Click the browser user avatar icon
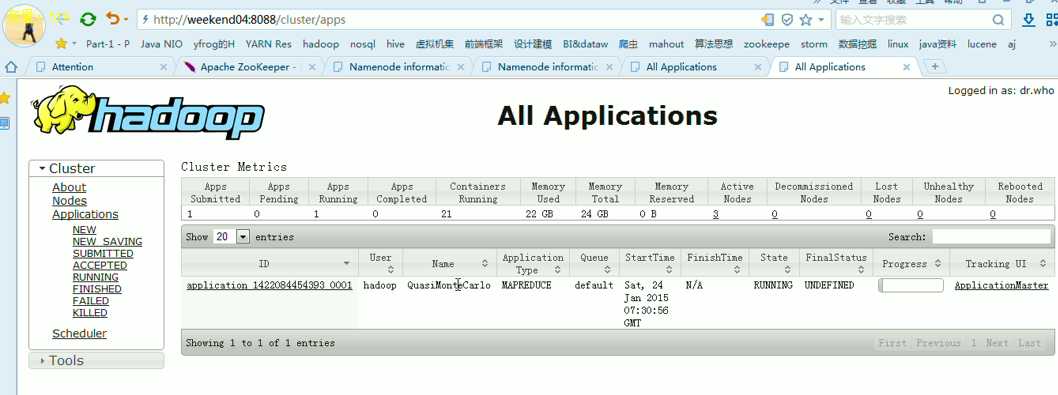Viewport: 1058px width, 395px height. coord(24,25)
